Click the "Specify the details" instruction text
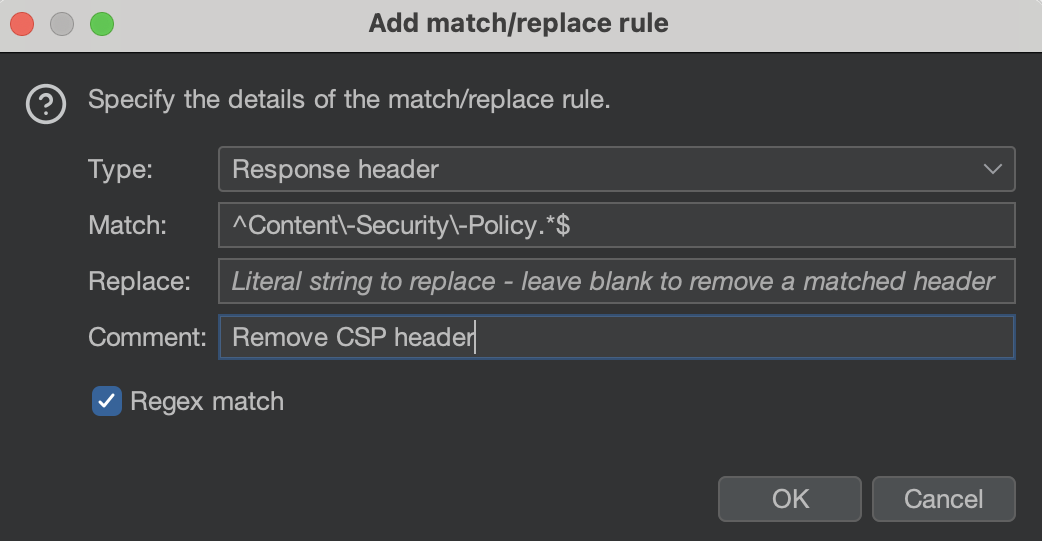The height and width of the screenshot is (541, 1042). (349, 101)
